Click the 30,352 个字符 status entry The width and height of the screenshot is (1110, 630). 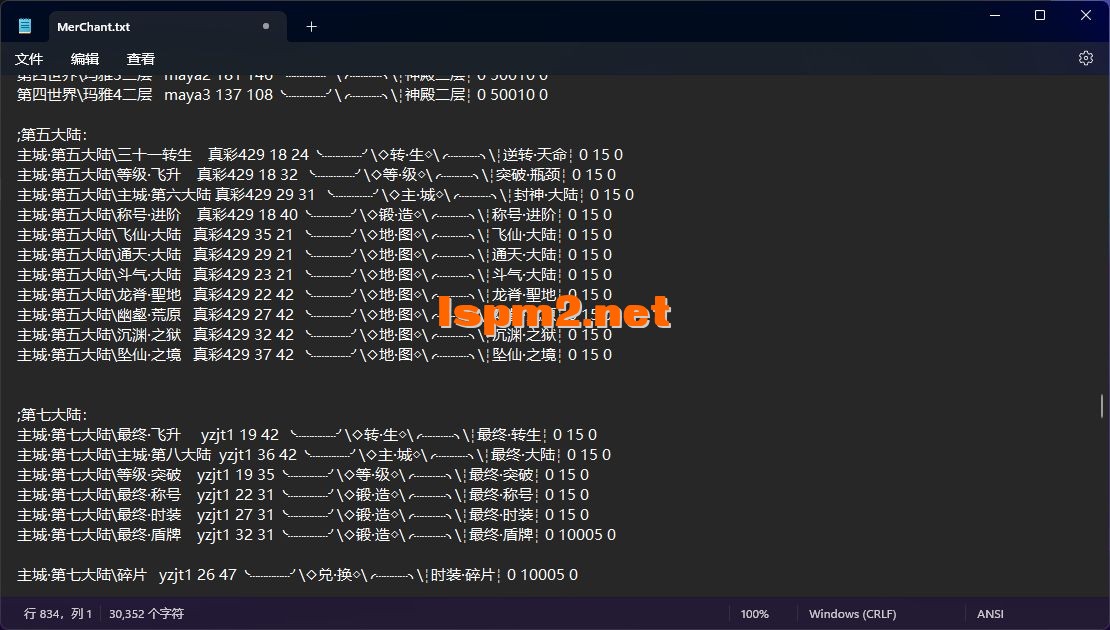click(147, 614)
